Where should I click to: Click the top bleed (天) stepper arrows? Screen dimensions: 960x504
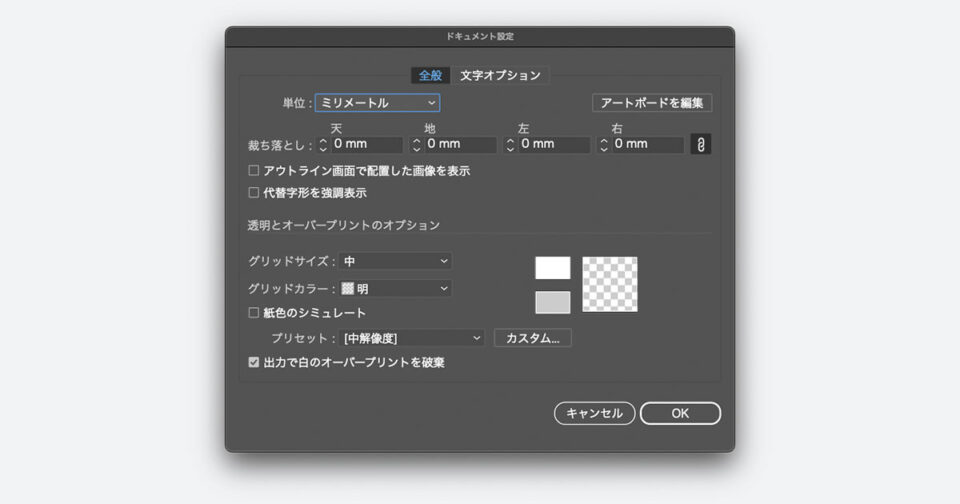323,145
